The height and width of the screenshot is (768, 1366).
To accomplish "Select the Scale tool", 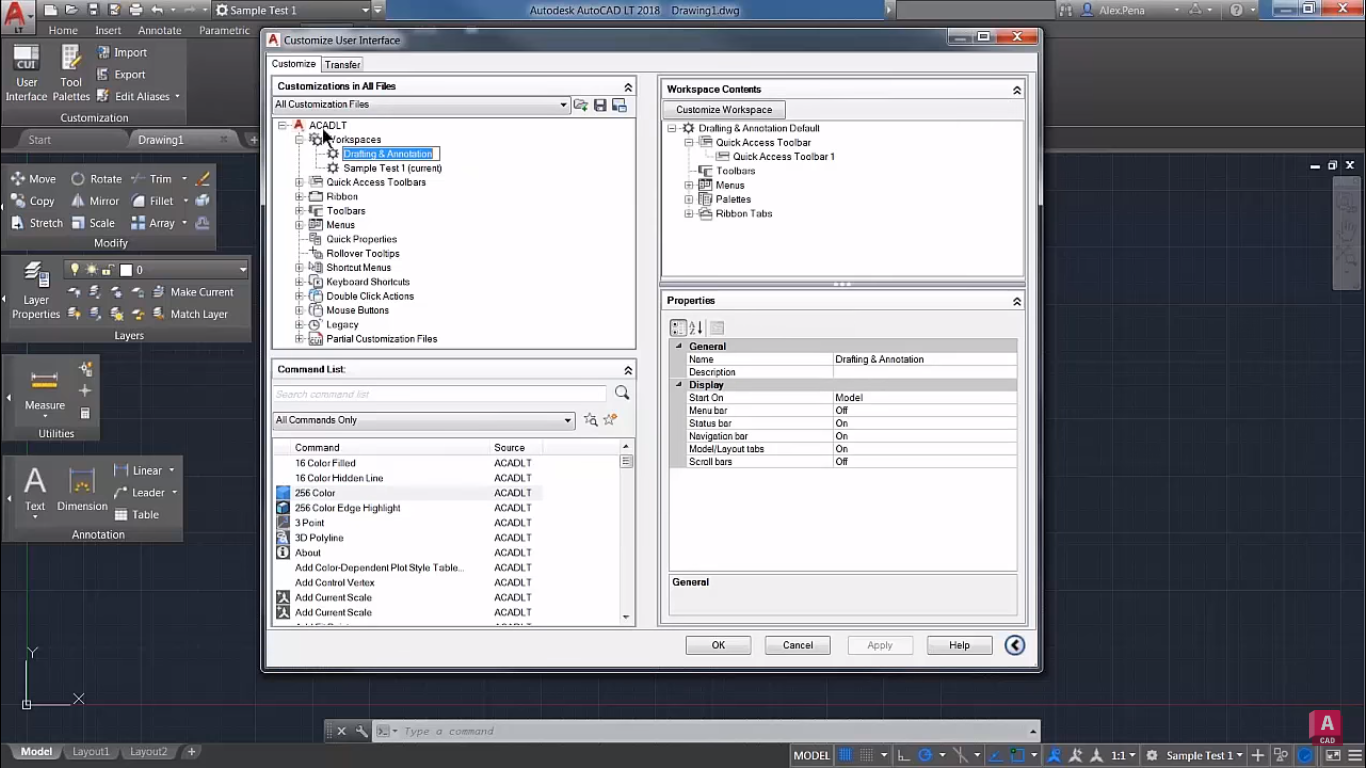I will pyautogui.click(x=92, y=223).
